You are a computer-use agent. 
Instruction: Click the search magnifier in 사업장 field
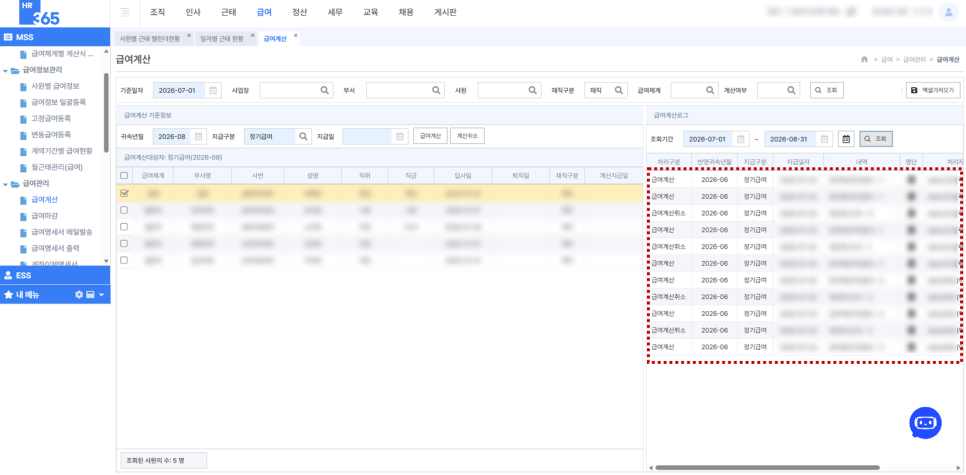coord(324,91)
